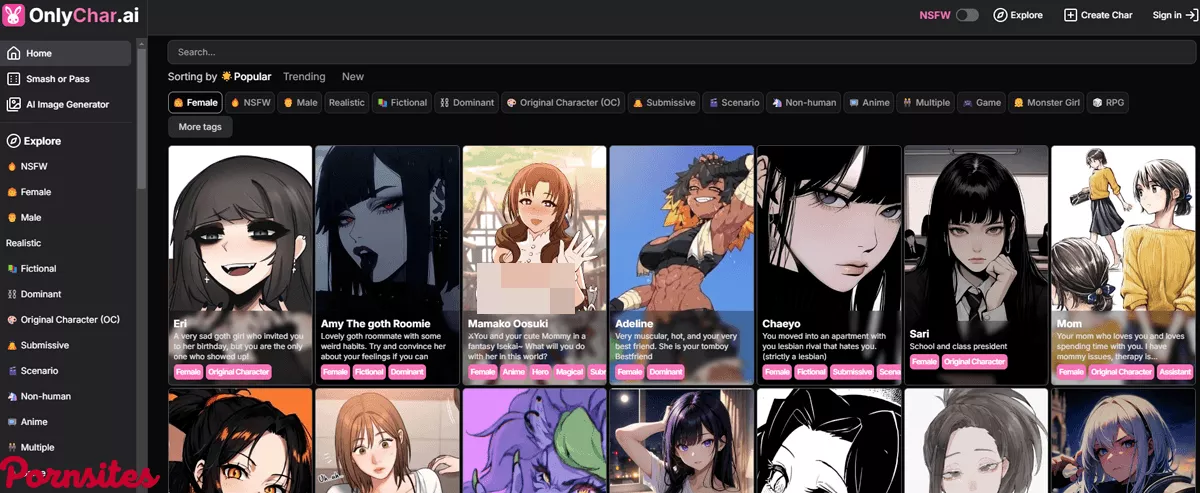Enable the Anime tag filter
The width and height of the screenshot is (1200, 493).
pos(868,102)
